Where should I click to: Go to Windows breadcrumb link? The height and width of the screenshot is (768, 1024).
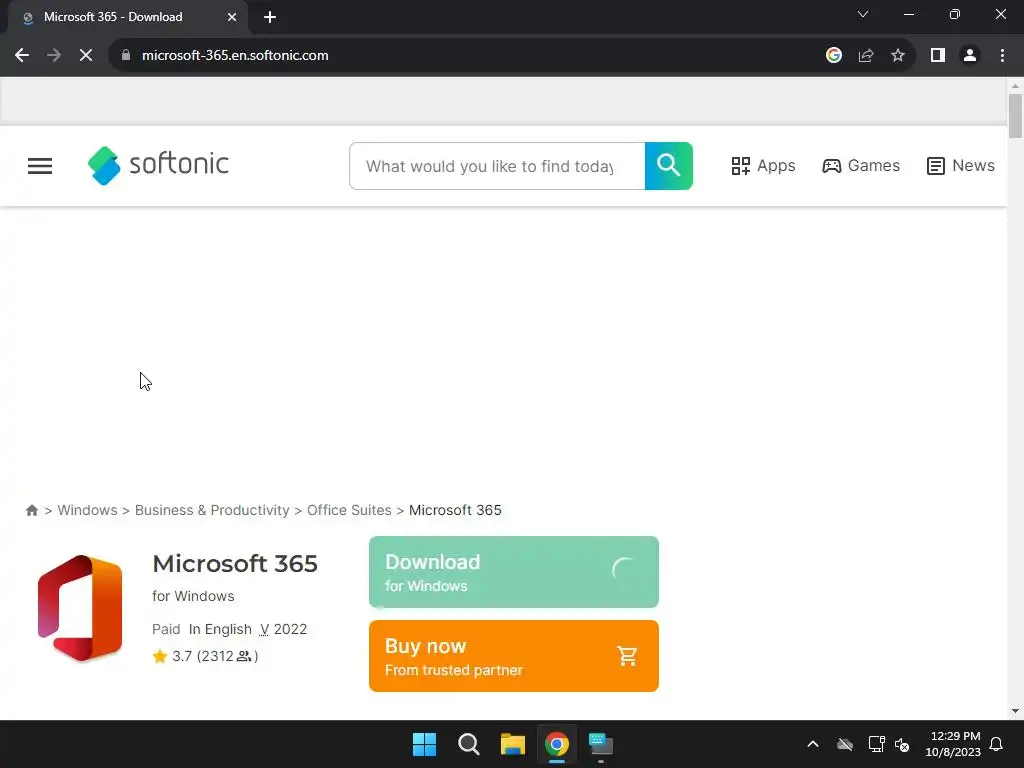pyautogui.click(x=88, y=510)
